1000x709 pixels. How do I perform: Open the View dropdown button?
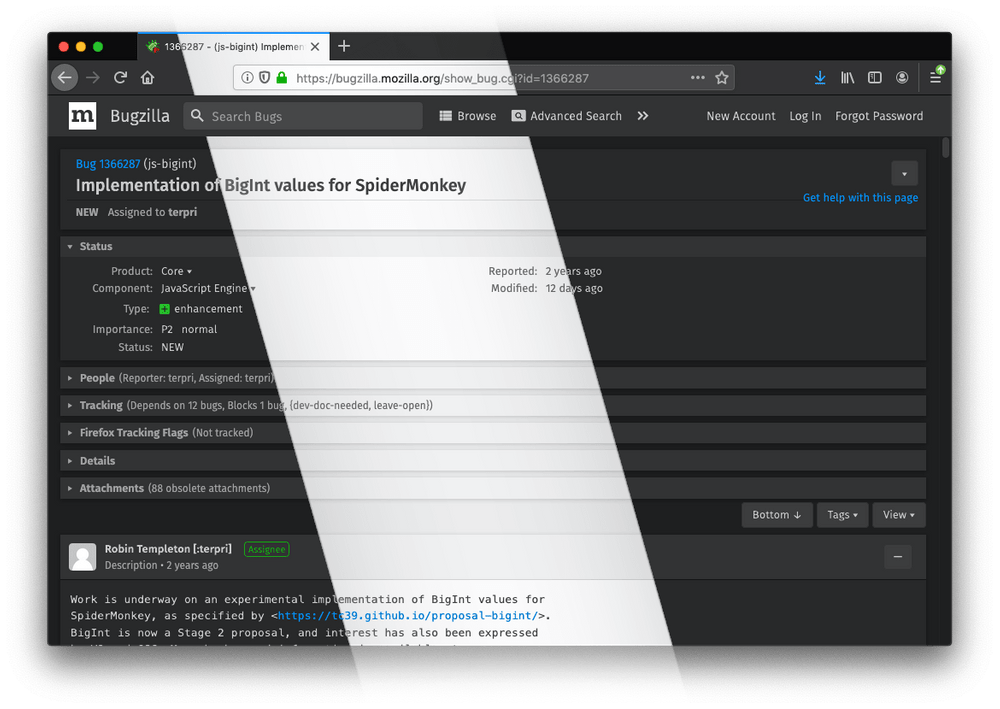898,515
